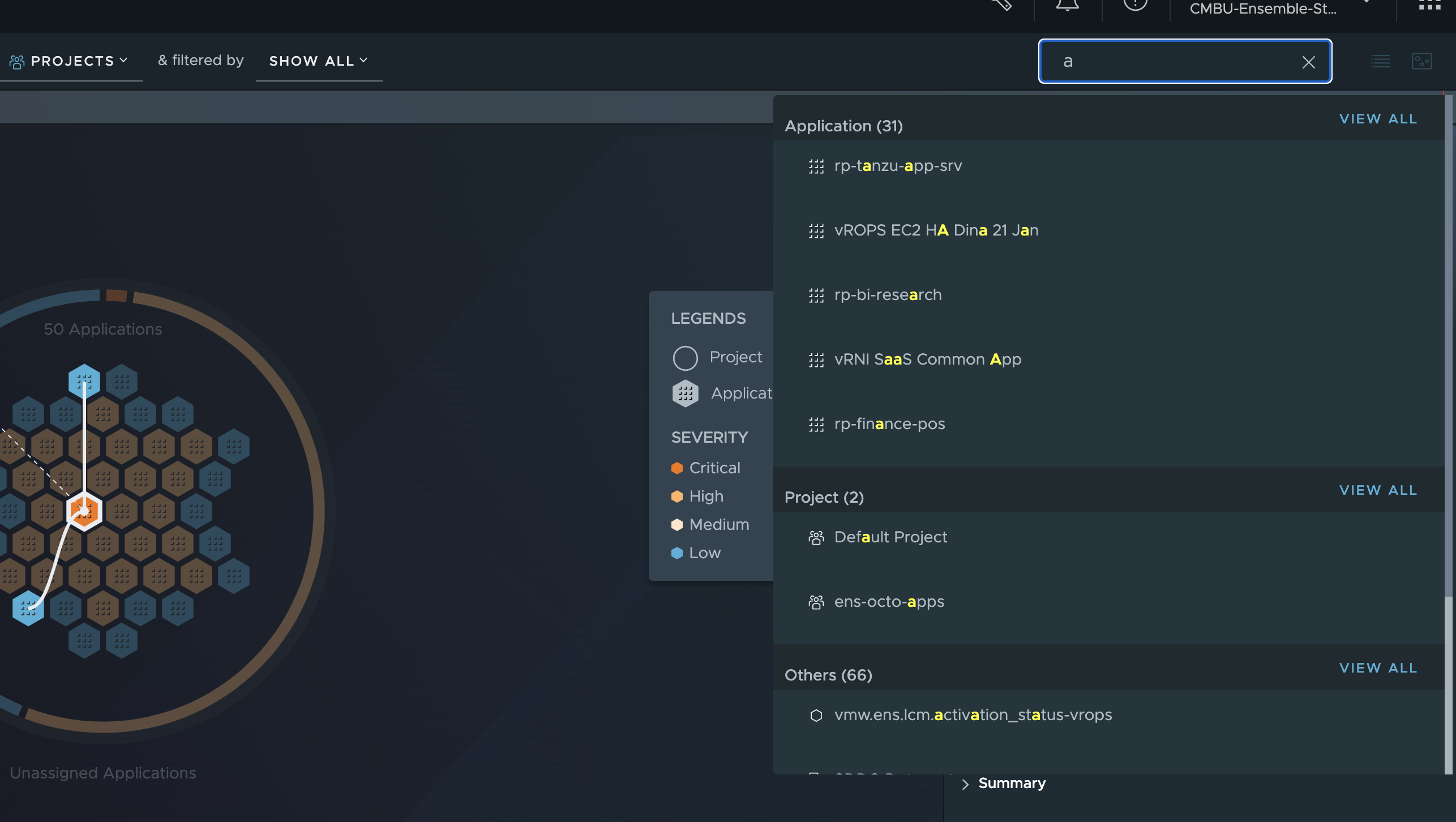Select rp-tanzu-app-srv application result
This screenshot has width=1456, height=822.
tap(898, 165)
